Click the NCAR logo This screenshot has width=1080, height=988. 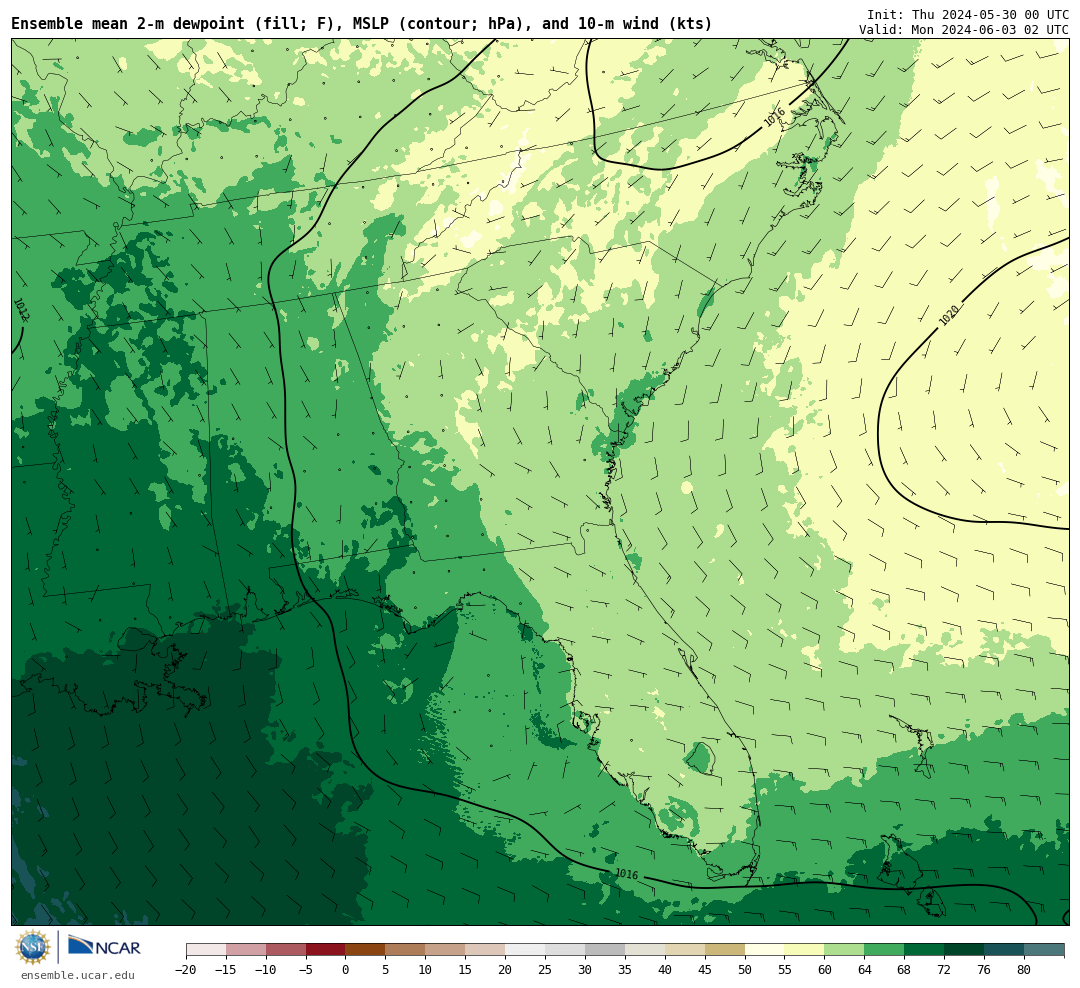pos(104,948)
